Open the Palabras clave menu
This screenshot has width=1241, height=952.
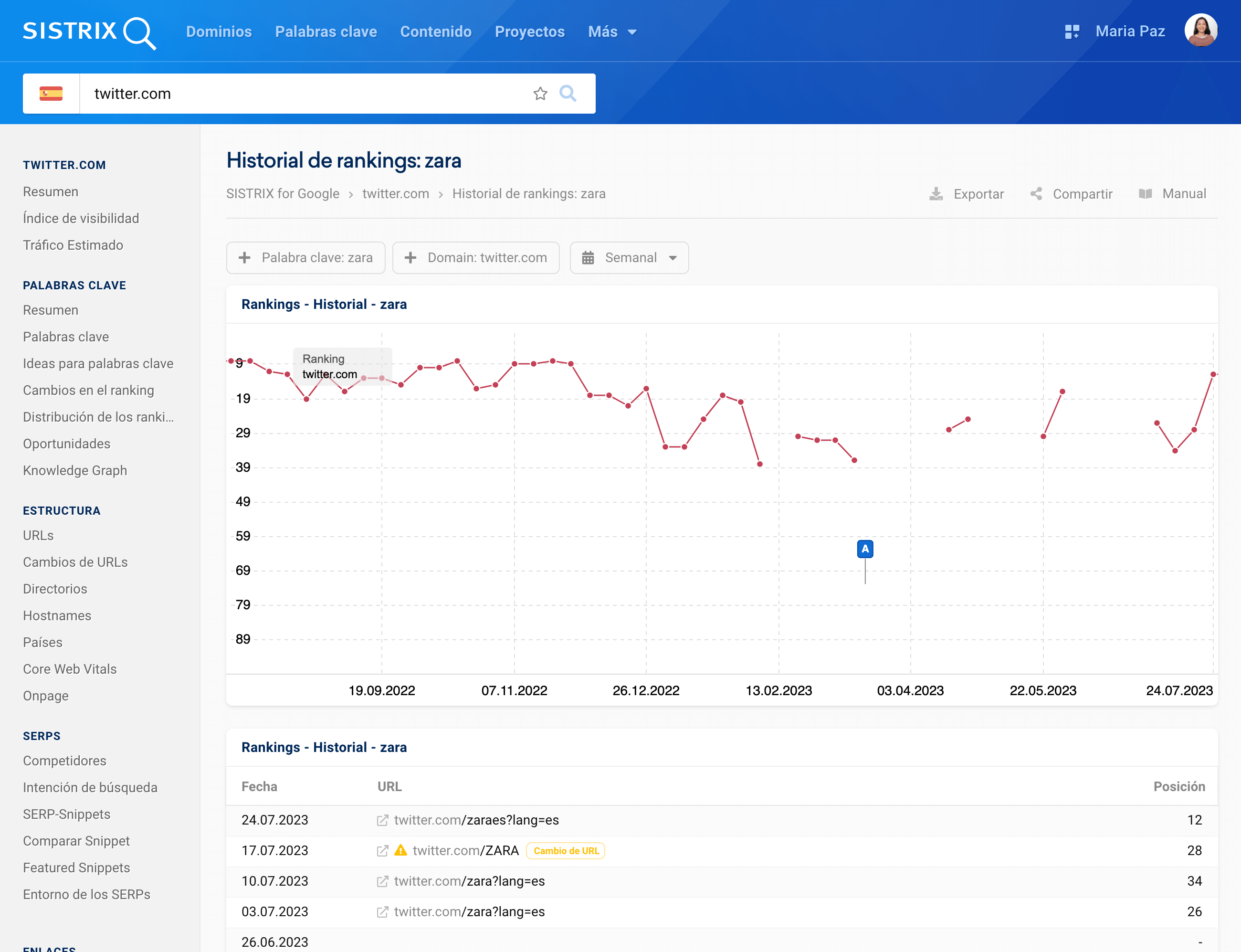pyautogui.click(x=326, y=32)
